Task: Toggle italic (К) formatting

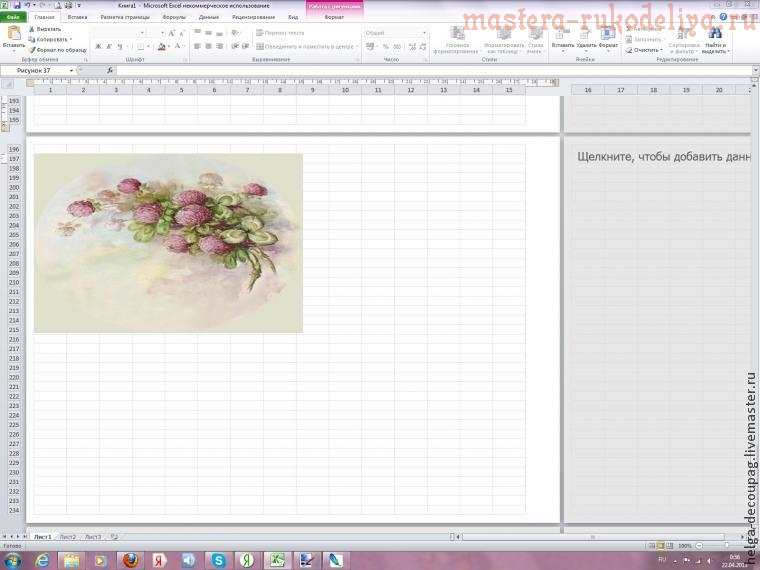Action: 109,47
